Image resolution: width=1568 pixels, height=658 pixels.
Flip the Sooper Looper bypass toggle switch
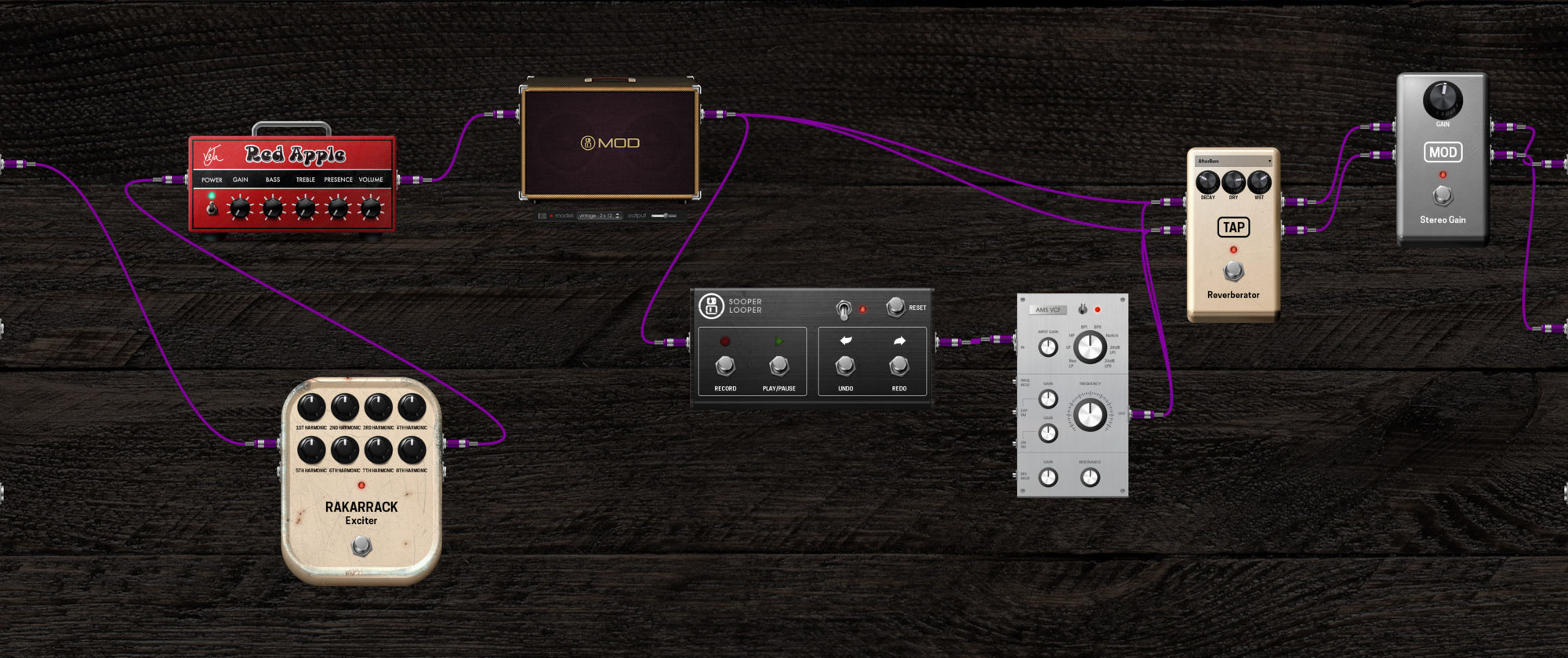click(x=844, y=309)
